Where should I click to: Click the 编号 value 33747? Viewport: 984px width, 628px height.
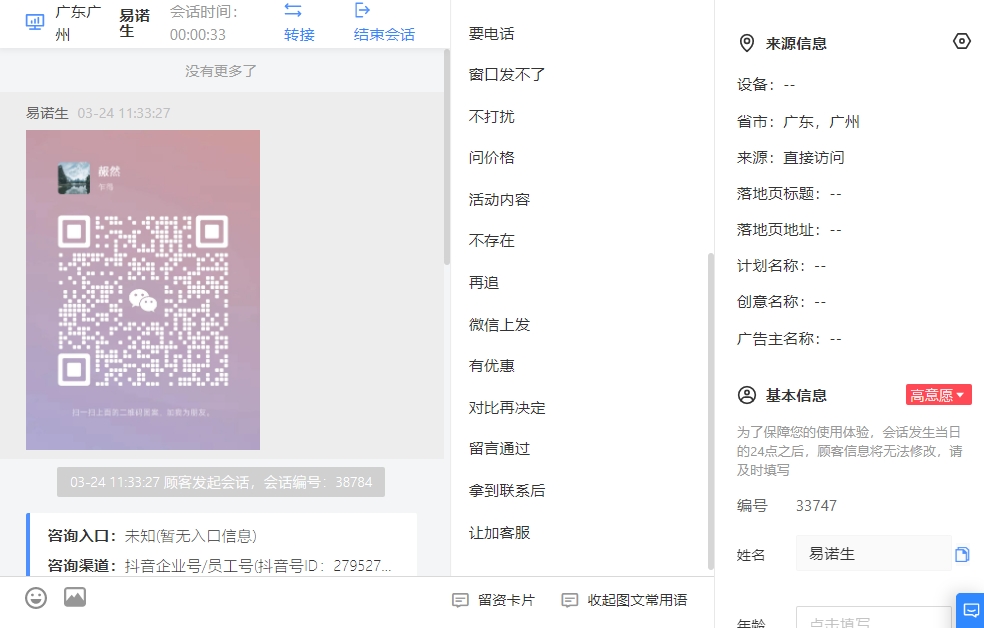click(816, 506)
